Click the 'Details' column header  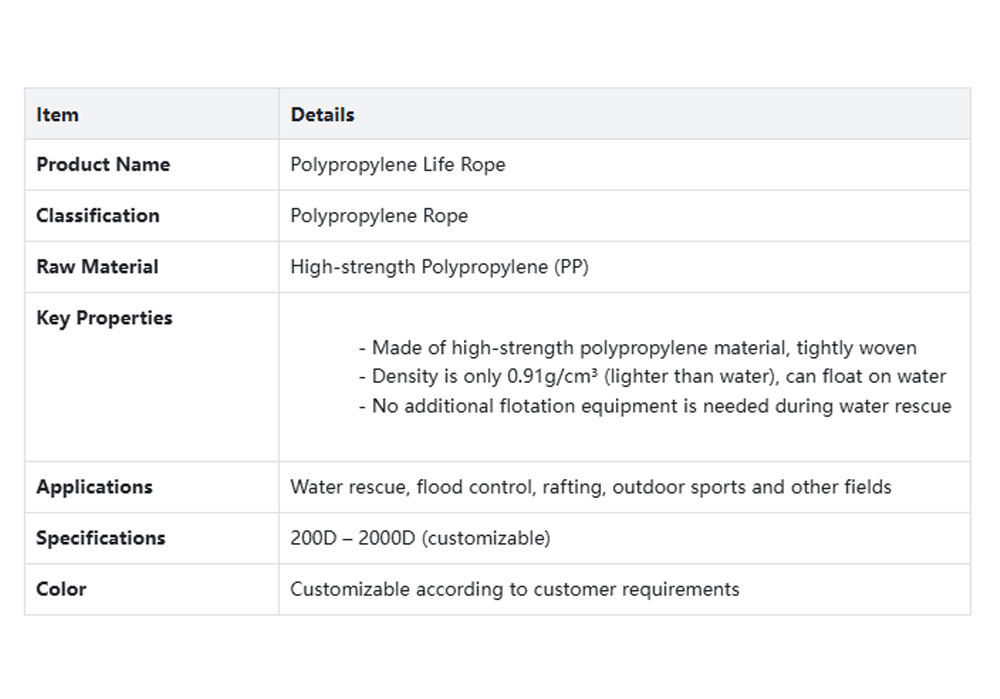tap(322, 114)
